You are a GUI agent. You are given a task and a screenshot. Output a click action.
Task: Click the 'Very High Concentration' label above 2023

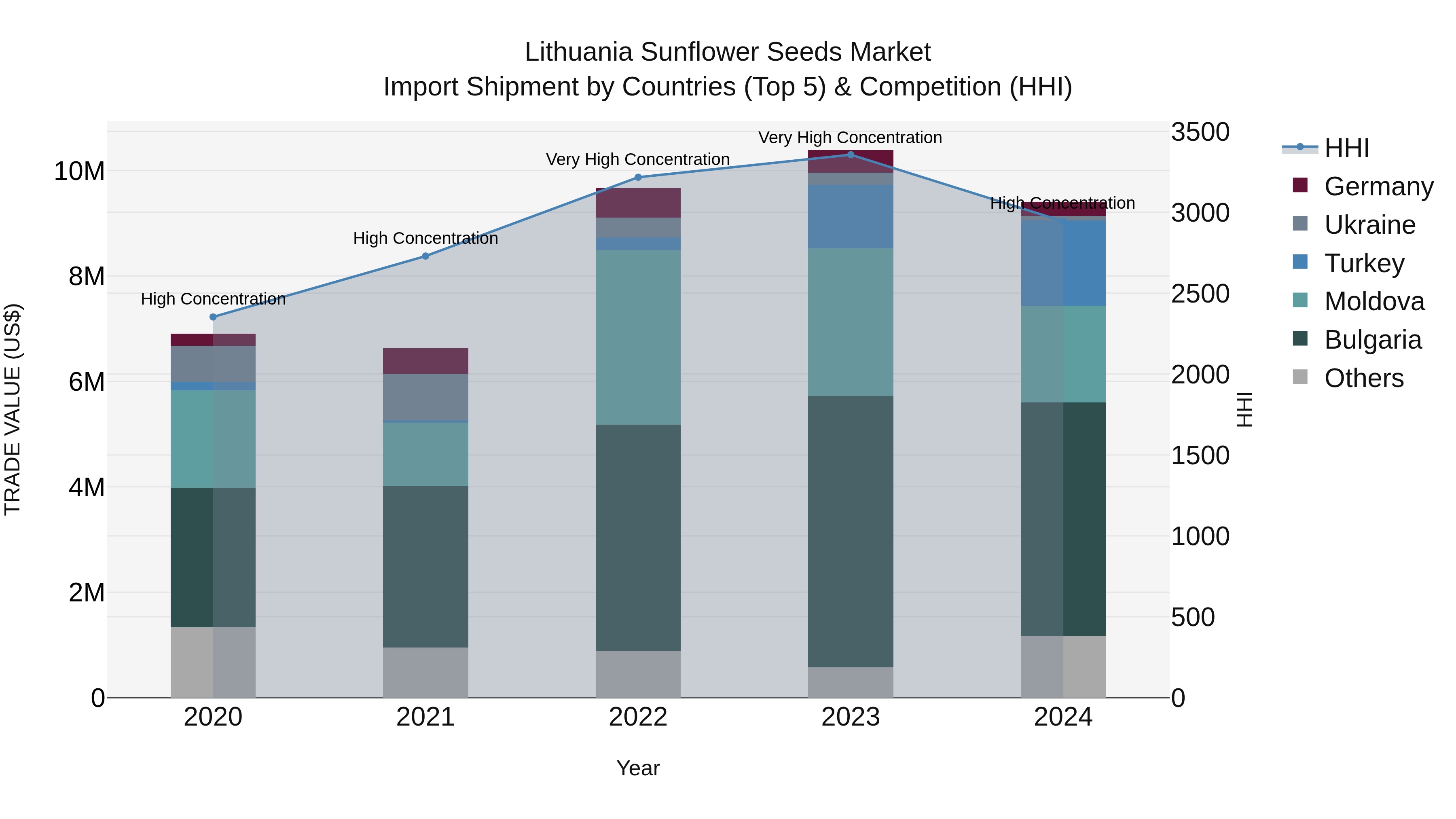coord(850,138)
